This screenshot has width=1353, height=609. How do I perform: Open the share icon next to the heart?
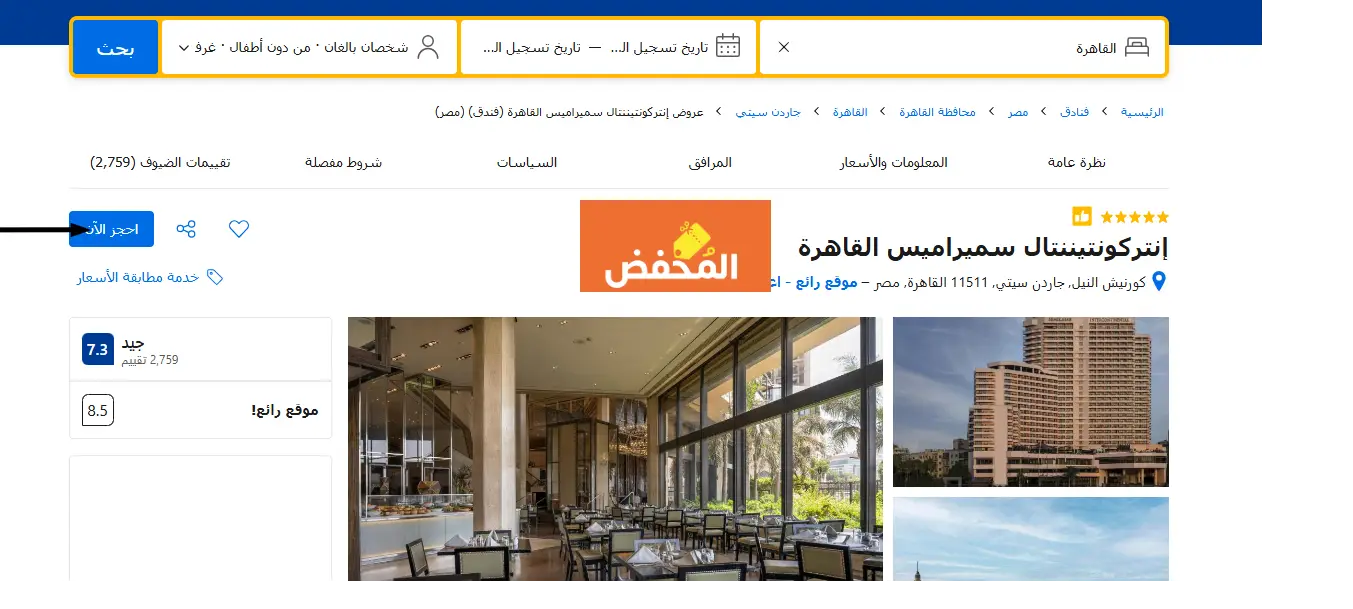point(186,229)
